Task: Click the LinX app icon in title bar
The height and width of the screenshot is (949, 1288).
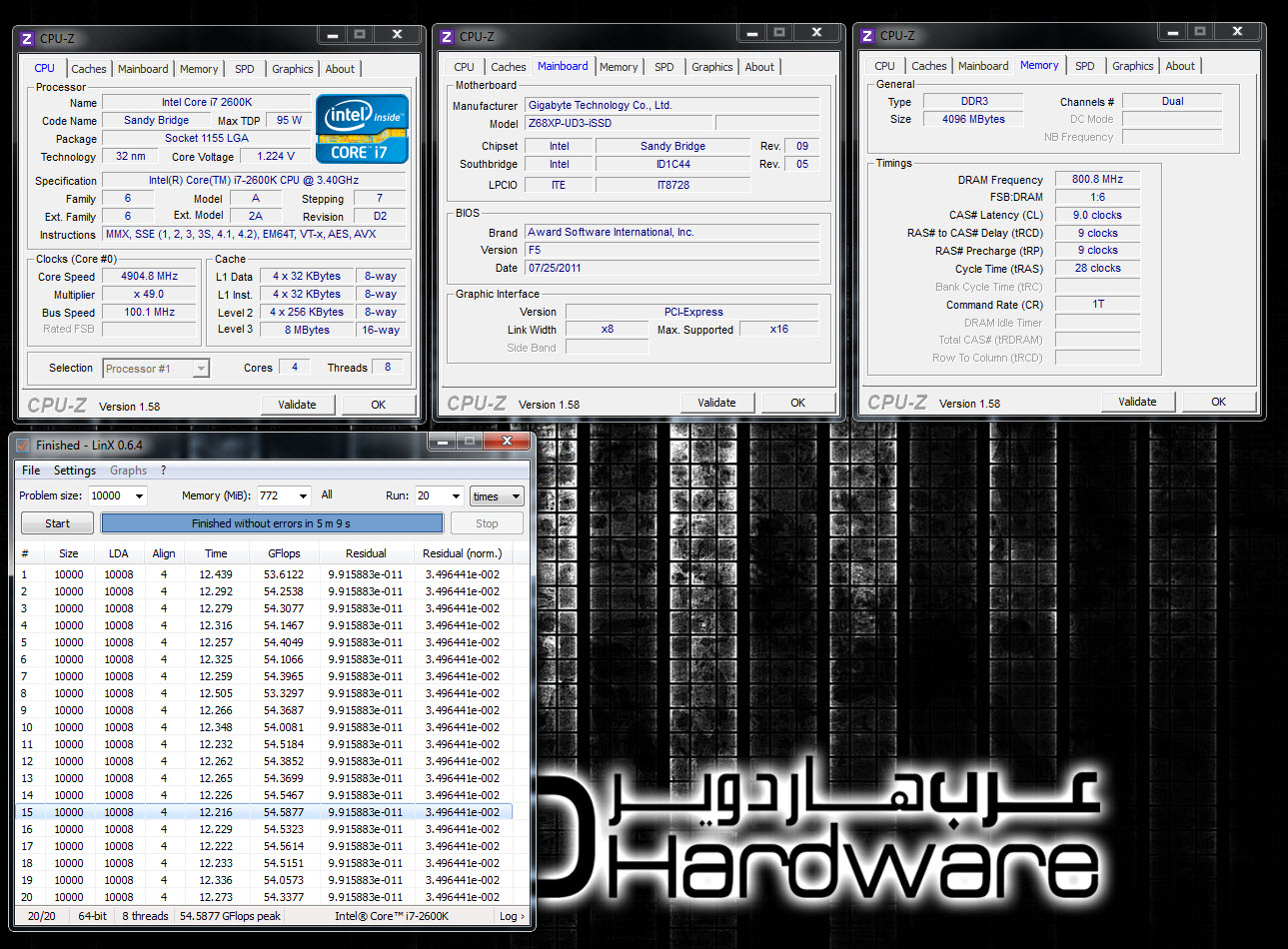Action: (23, 446)
